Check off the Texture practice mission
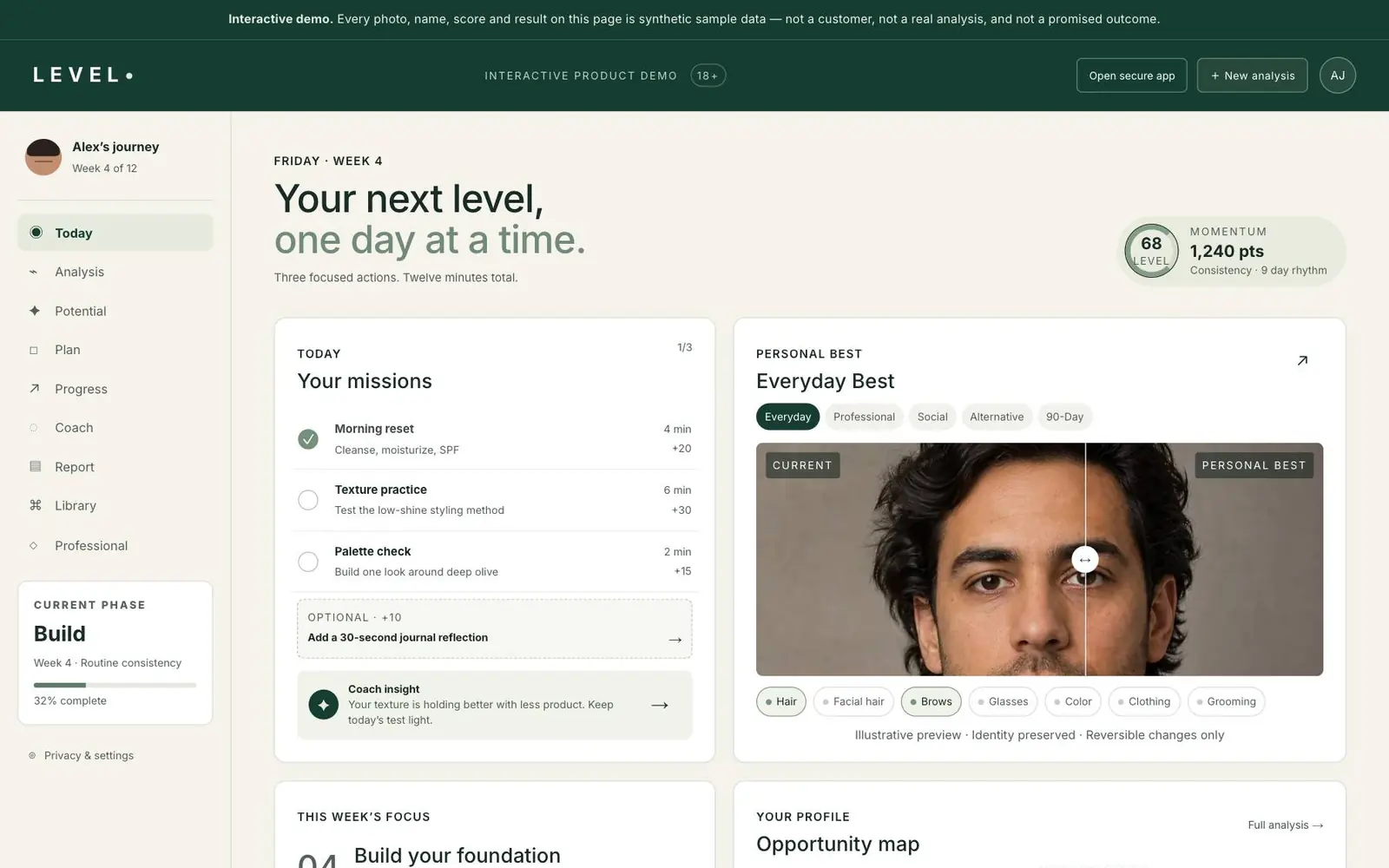1389x868 pixels. point(308,500)
